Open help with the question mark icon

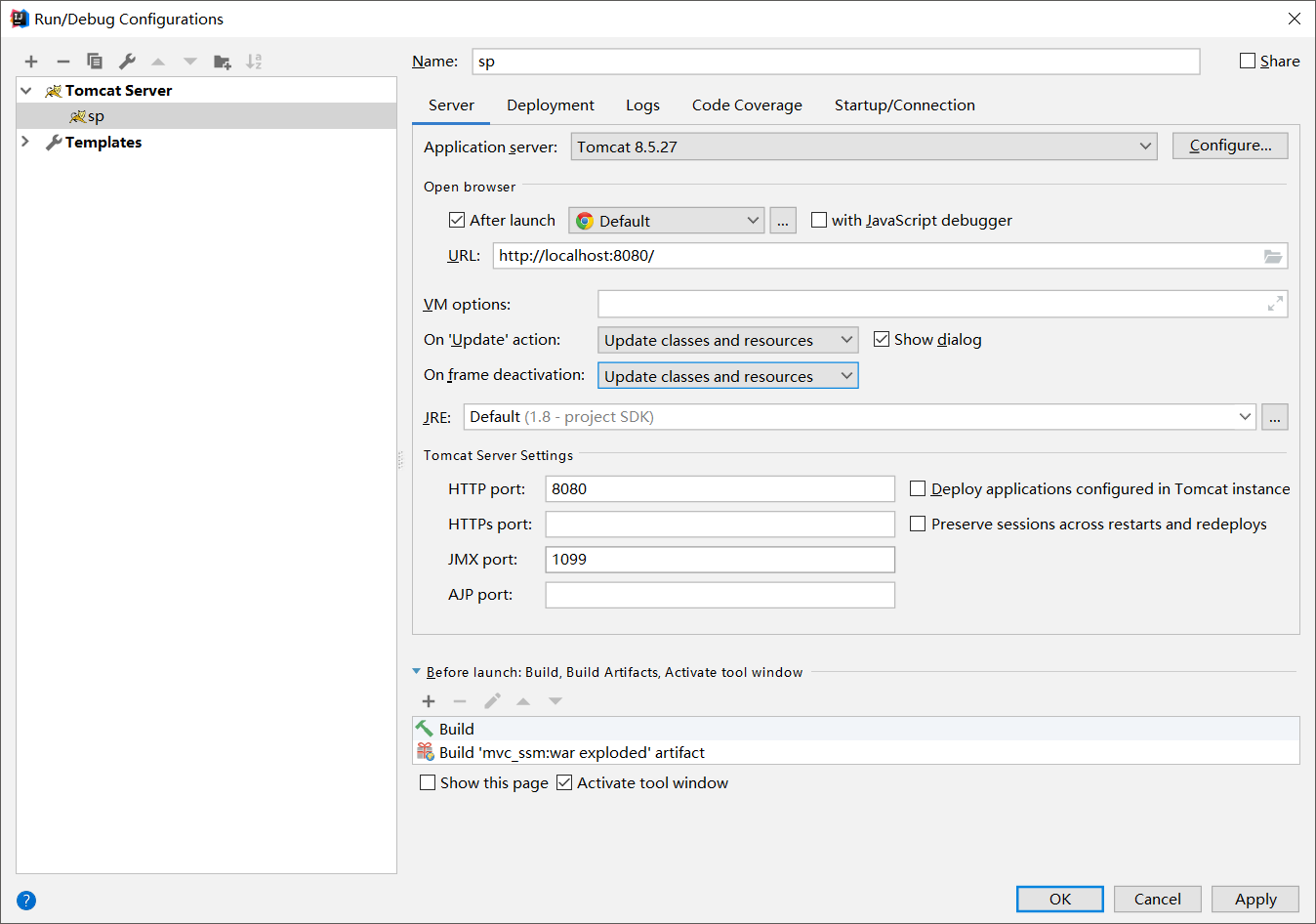tap(26, 901)
